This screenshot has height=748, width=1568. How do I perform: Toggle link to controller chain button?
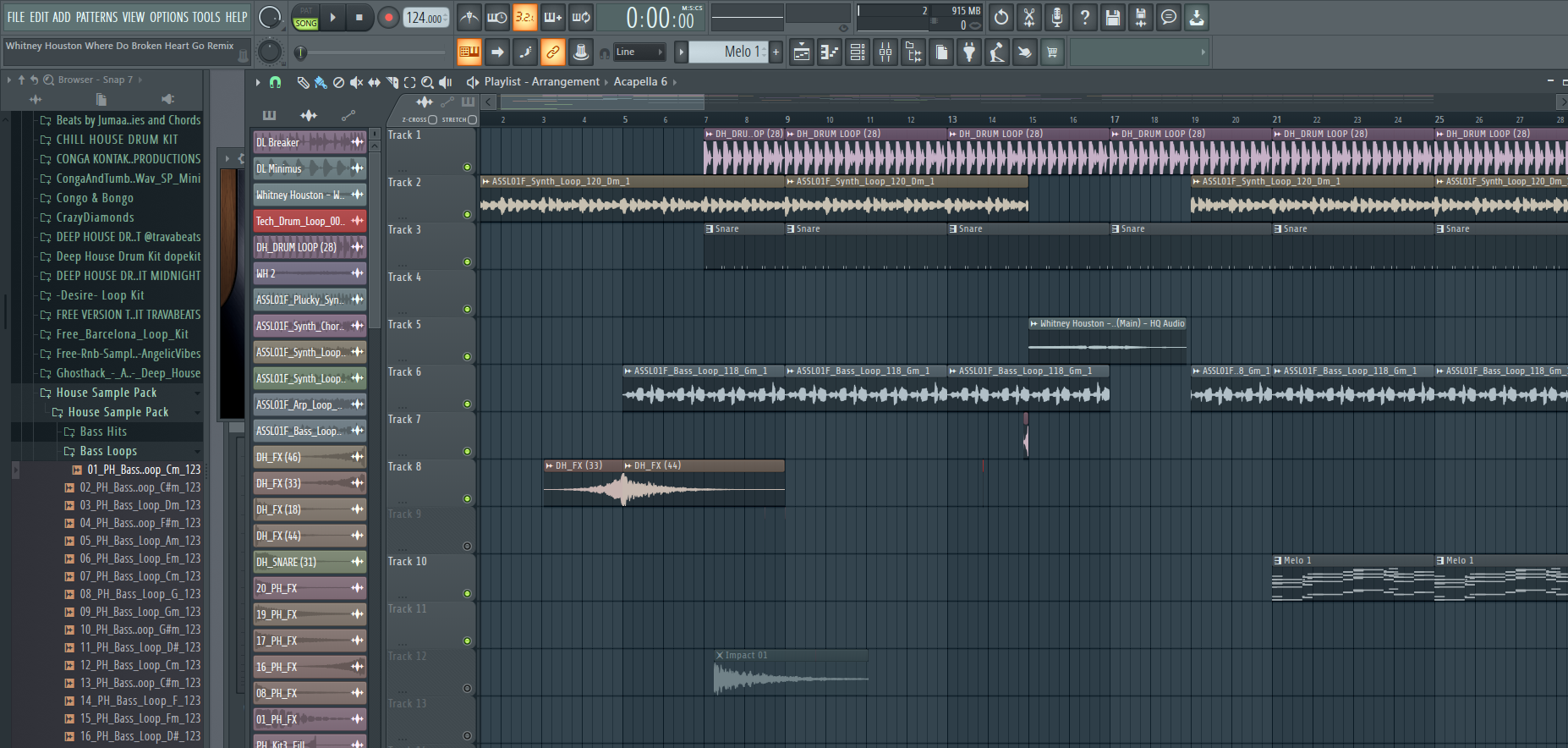click(552, 52)
